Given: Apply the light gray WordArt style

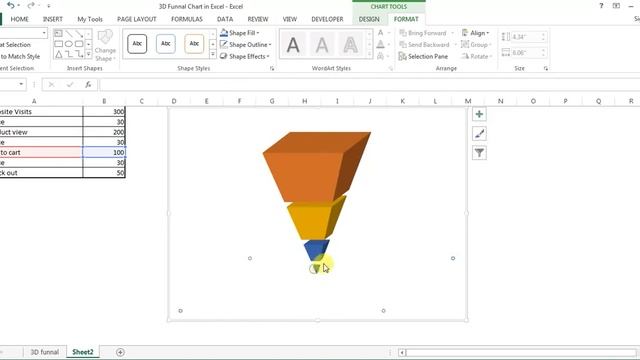Looking at the screenshot, I should [322, 44].
